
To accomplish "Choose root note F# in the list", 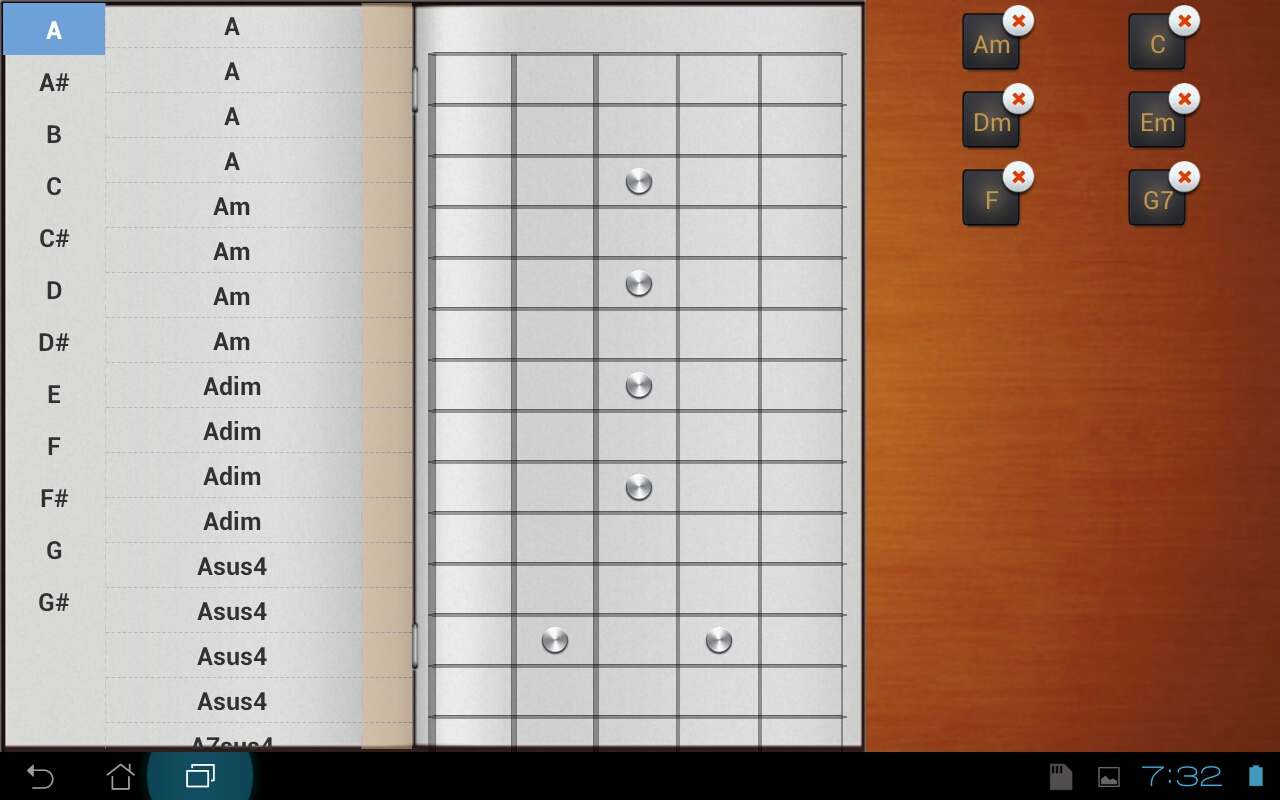I will pyautogui.click(x=54, y=499).
